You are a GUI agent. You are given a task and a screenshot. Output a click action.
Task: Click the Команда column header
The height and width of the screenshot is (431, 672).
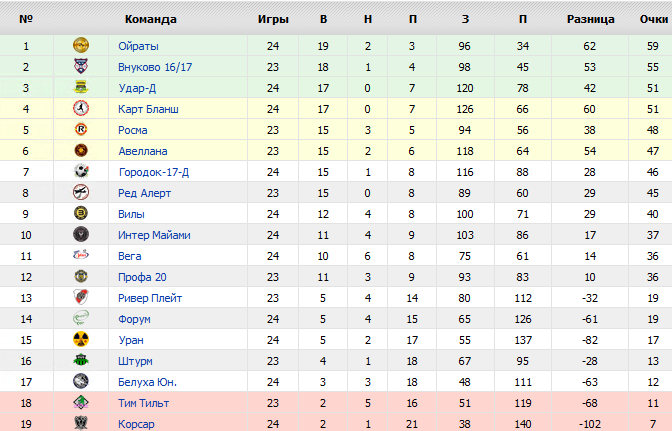(151, 19)
